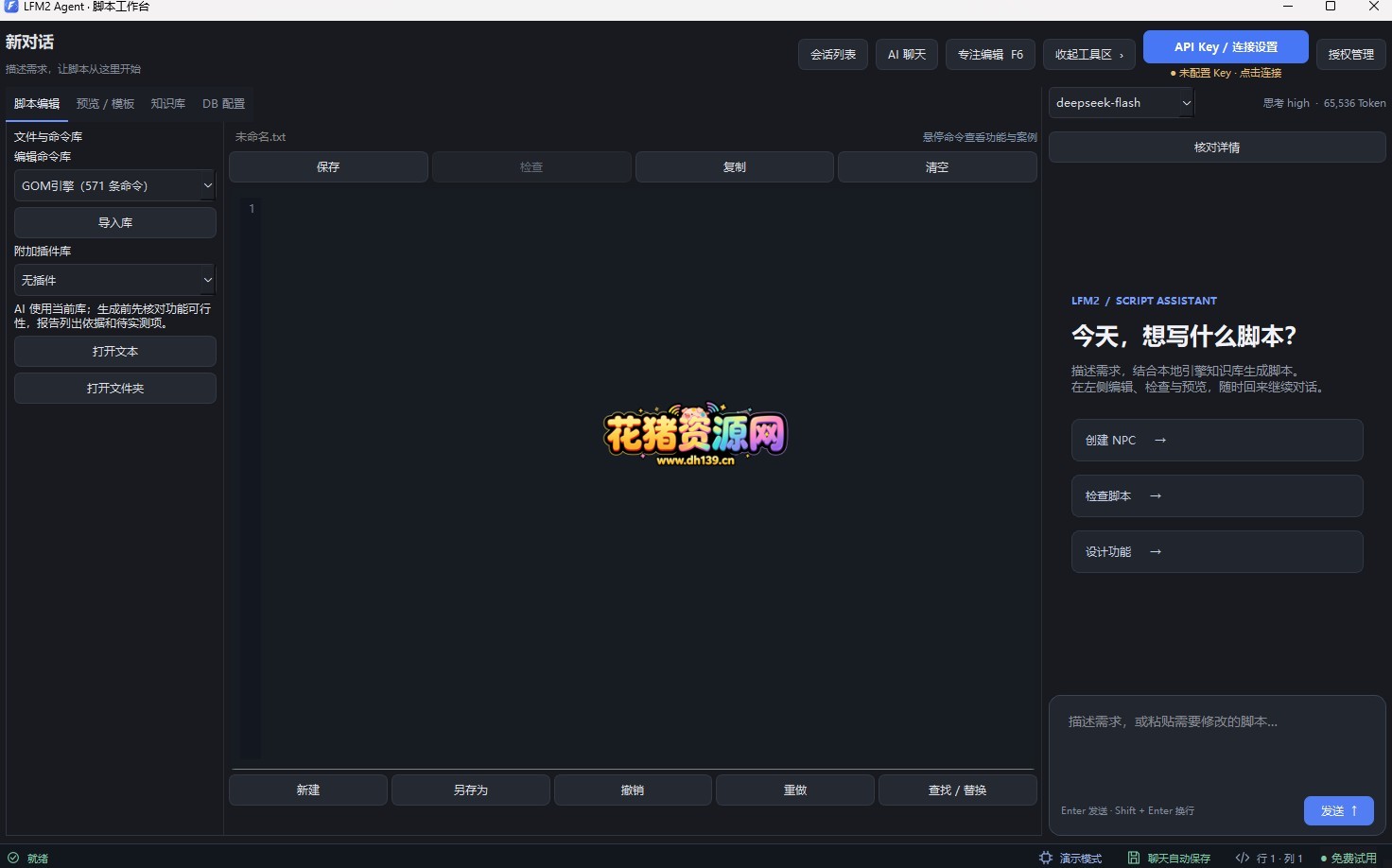Focus the chat requirement input box
Image resolution: width=1392 pixels, height=868 pixels.
1217,747
